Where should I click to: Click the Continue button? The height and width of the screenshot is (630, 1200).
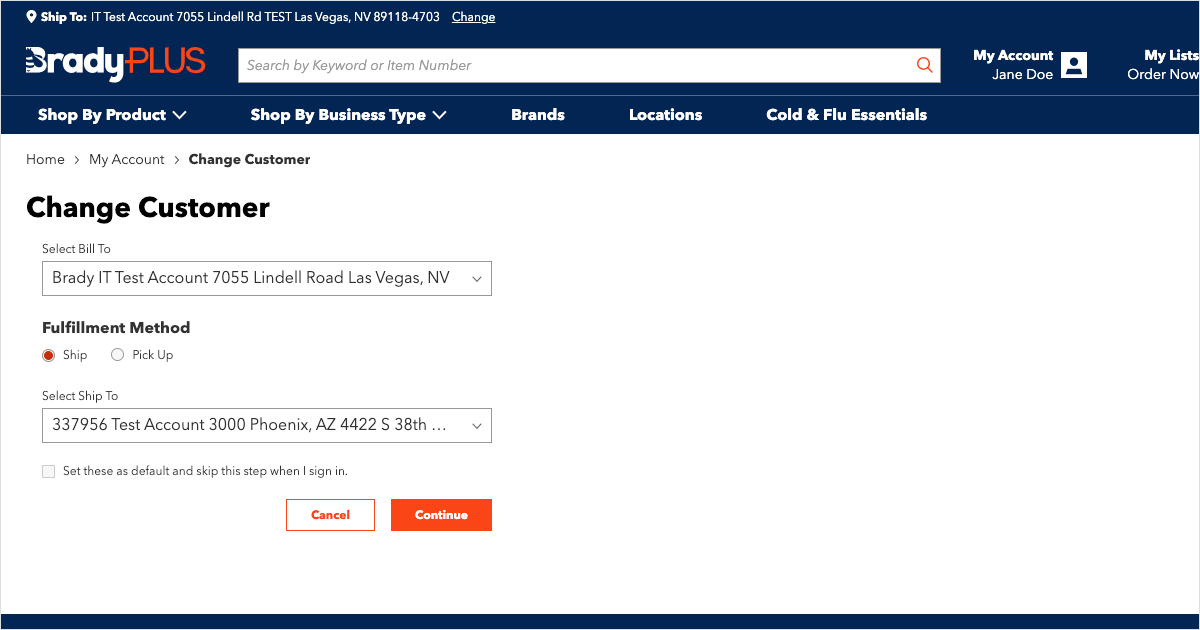pyautogui.click(x=441, y=515)
